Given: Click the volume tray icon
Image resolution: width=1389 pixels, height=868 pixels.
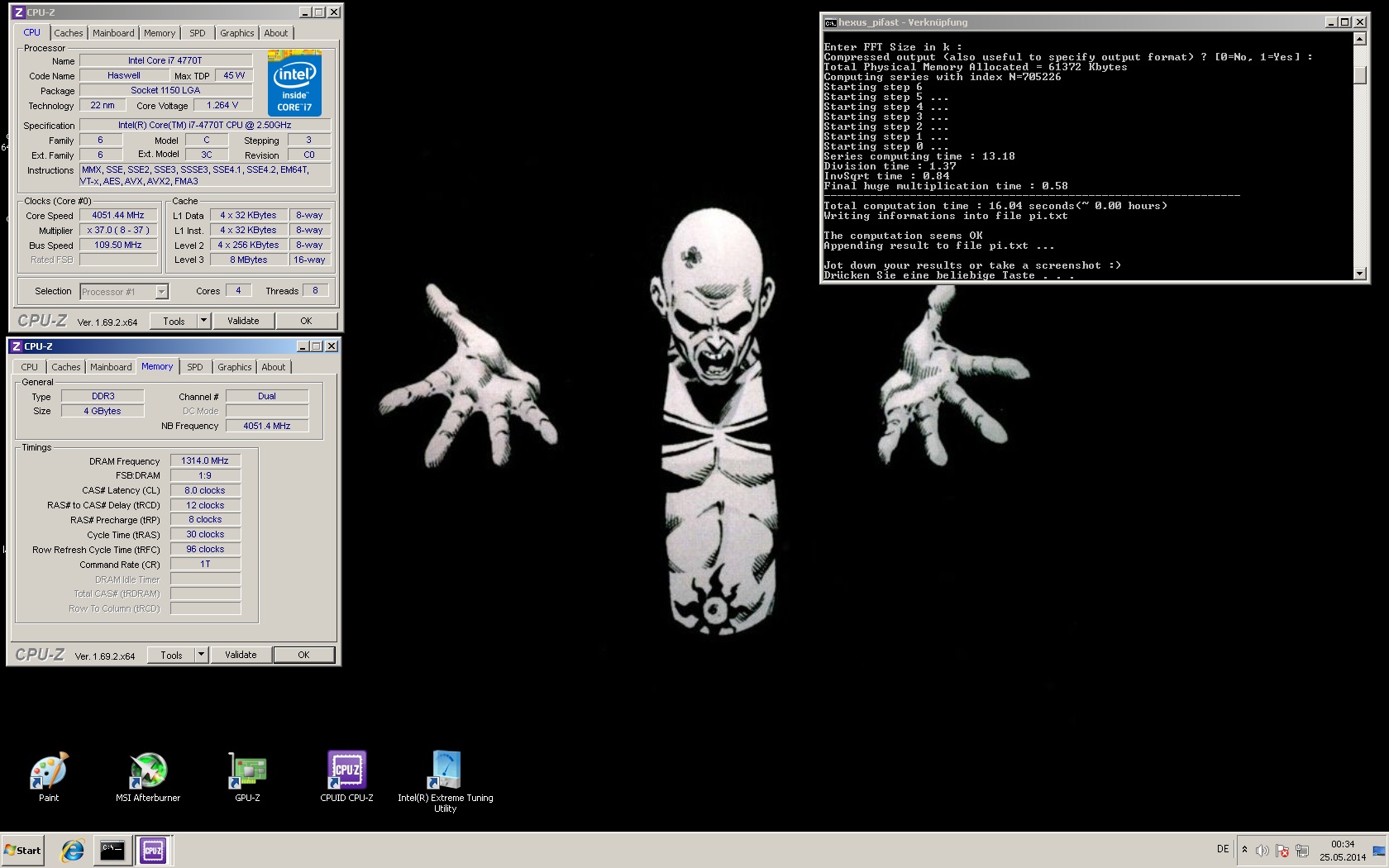Looking at the screenshot, I should [1262, 851].
